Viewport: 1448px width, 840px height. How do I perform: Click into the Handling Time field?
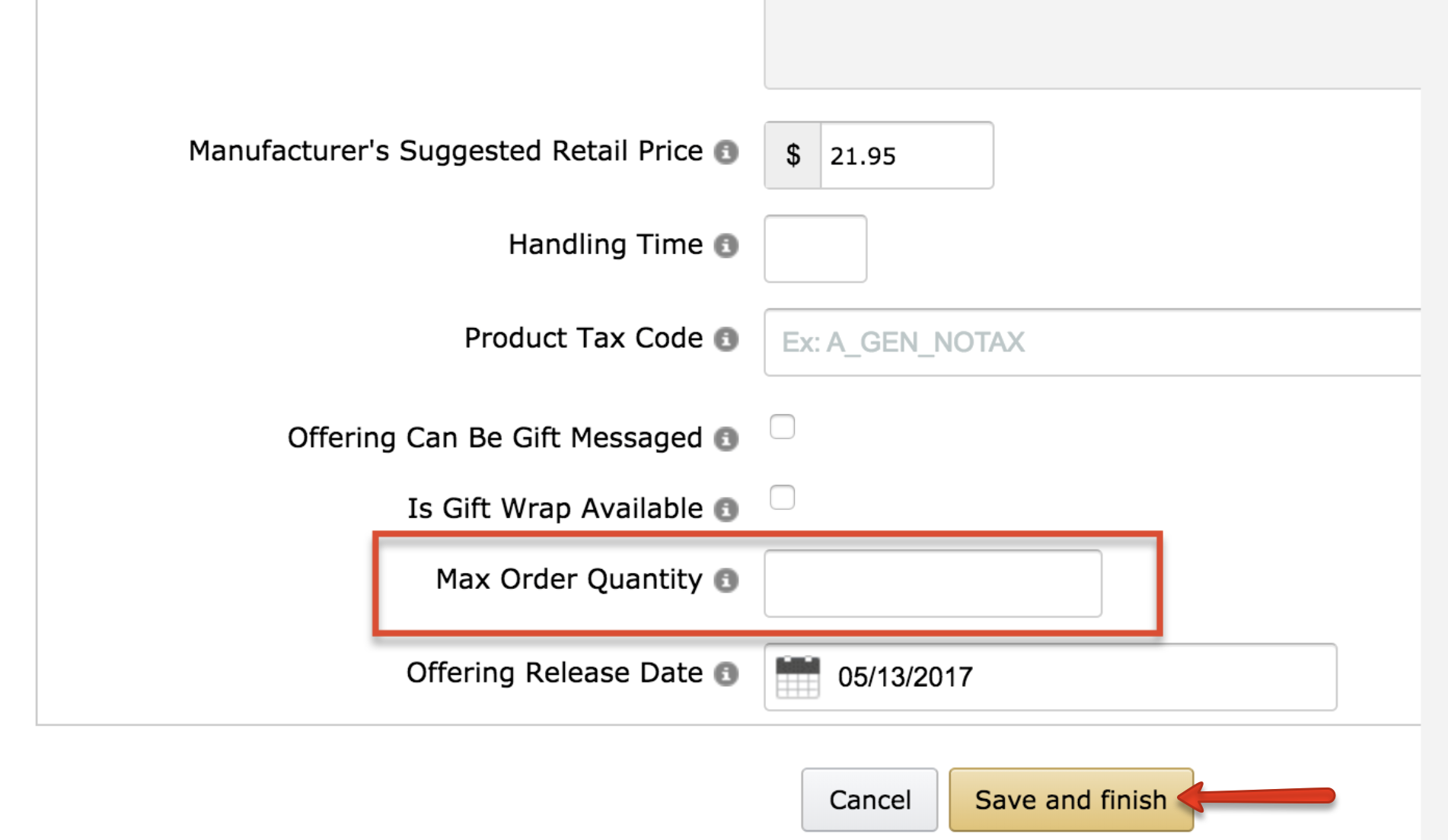click(x=815, y=249)
